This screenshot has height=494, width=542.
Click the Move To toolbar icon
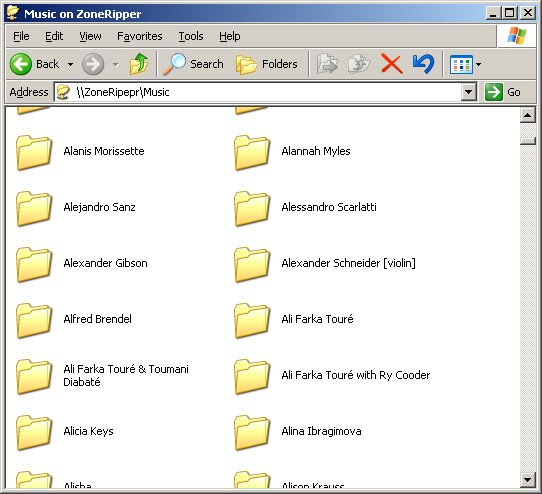click(327, 64)
